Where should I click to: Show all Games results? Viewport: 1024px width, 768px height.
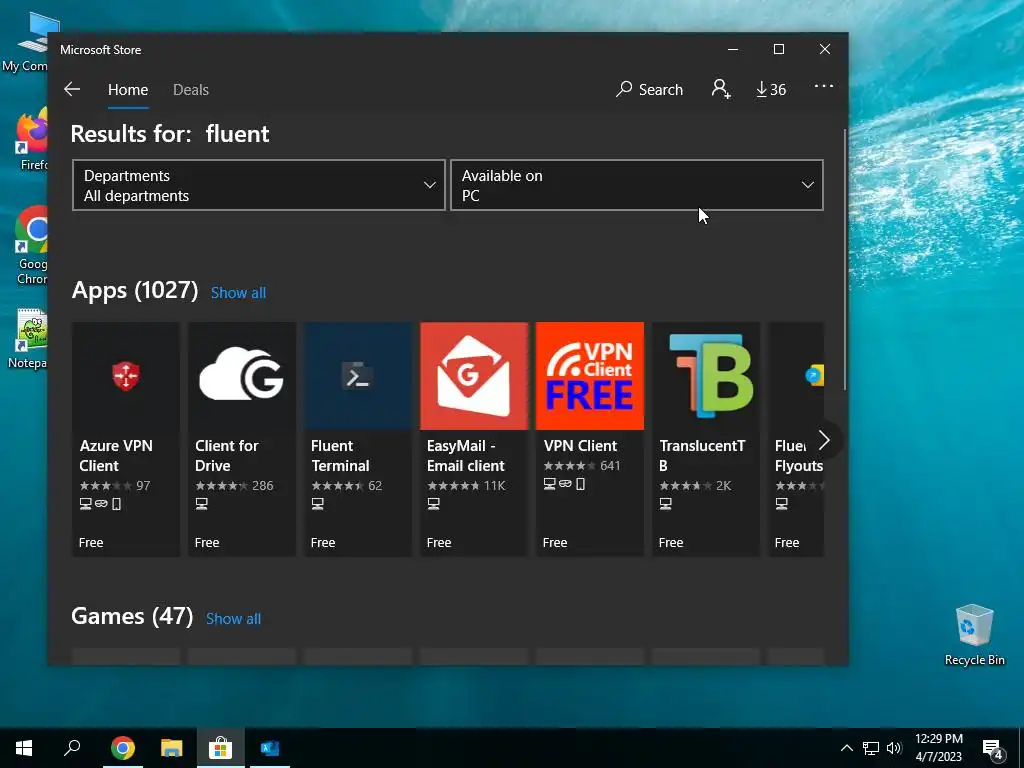pyautogui.click(x=233, y=618)
